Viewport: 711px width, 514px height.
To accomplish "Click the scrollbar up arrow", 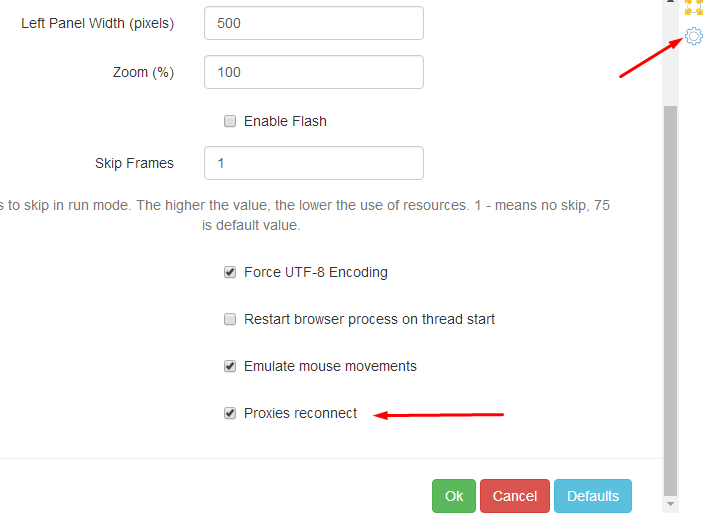I will (671, 4).
